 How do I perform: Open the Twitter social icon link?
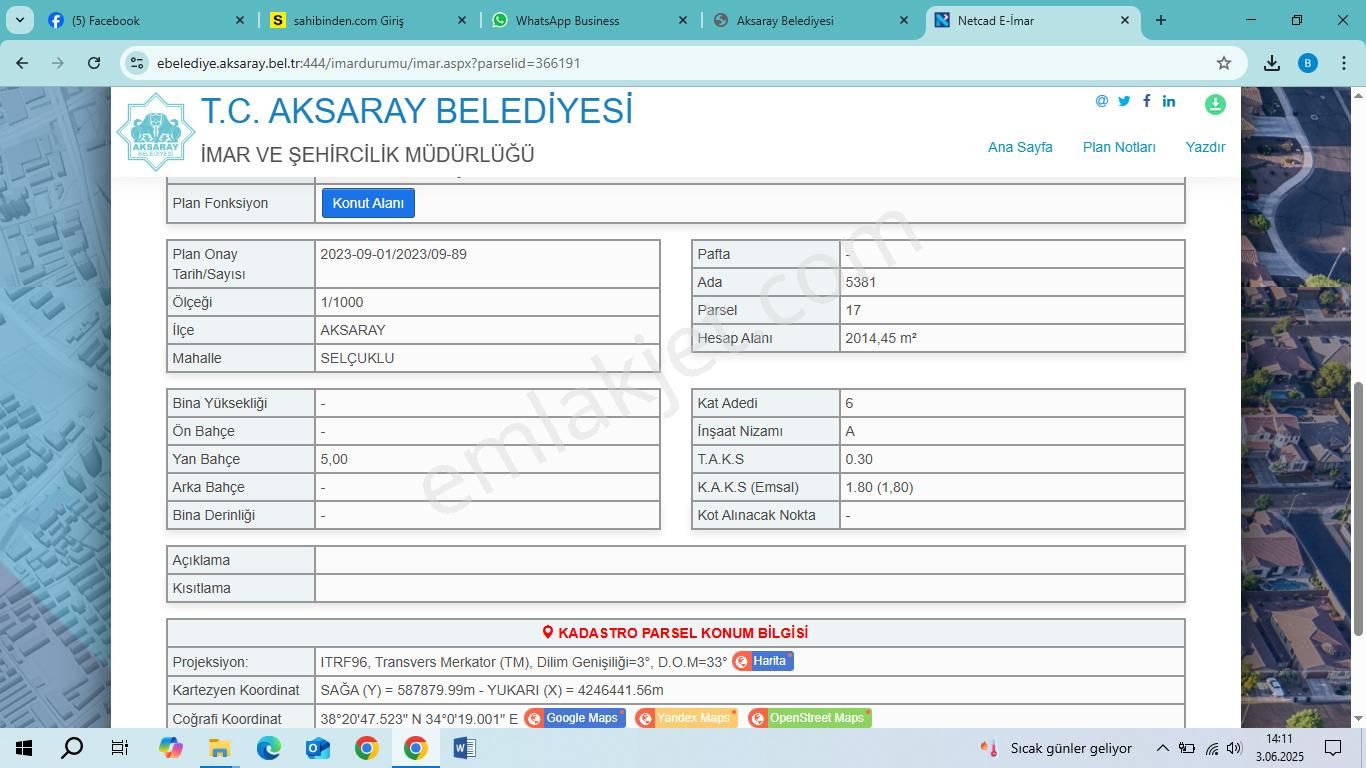(x=1124, y=101)
